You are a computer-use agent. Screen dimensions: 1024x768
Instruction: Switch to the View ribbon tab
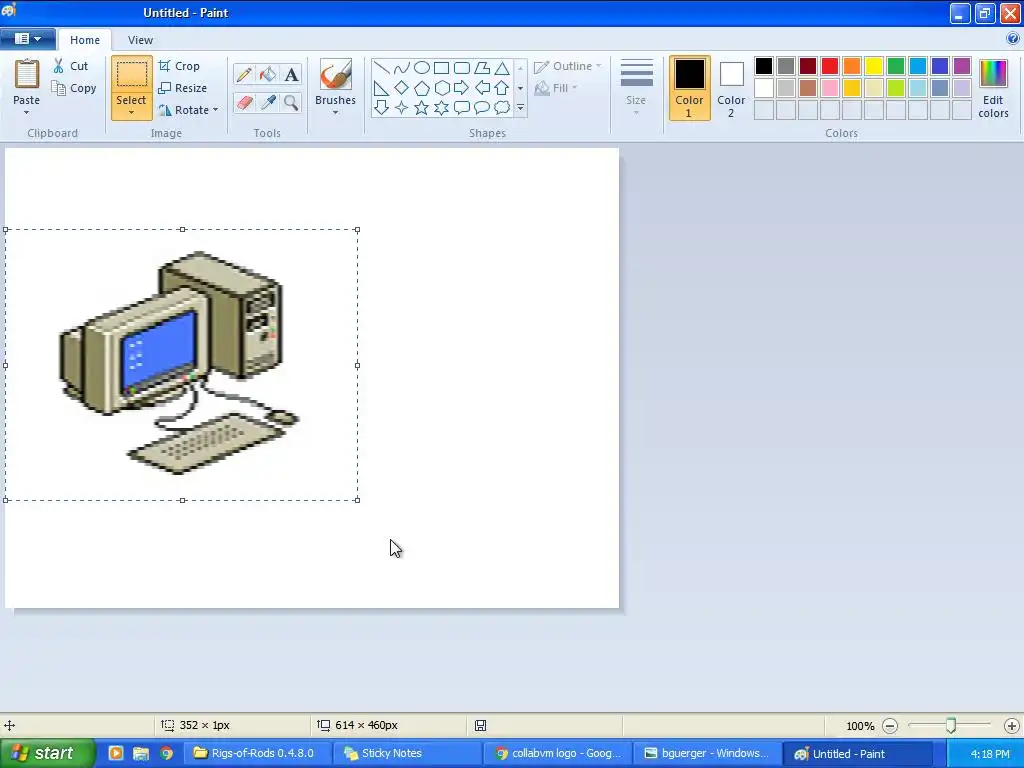[x=140, y=40]
